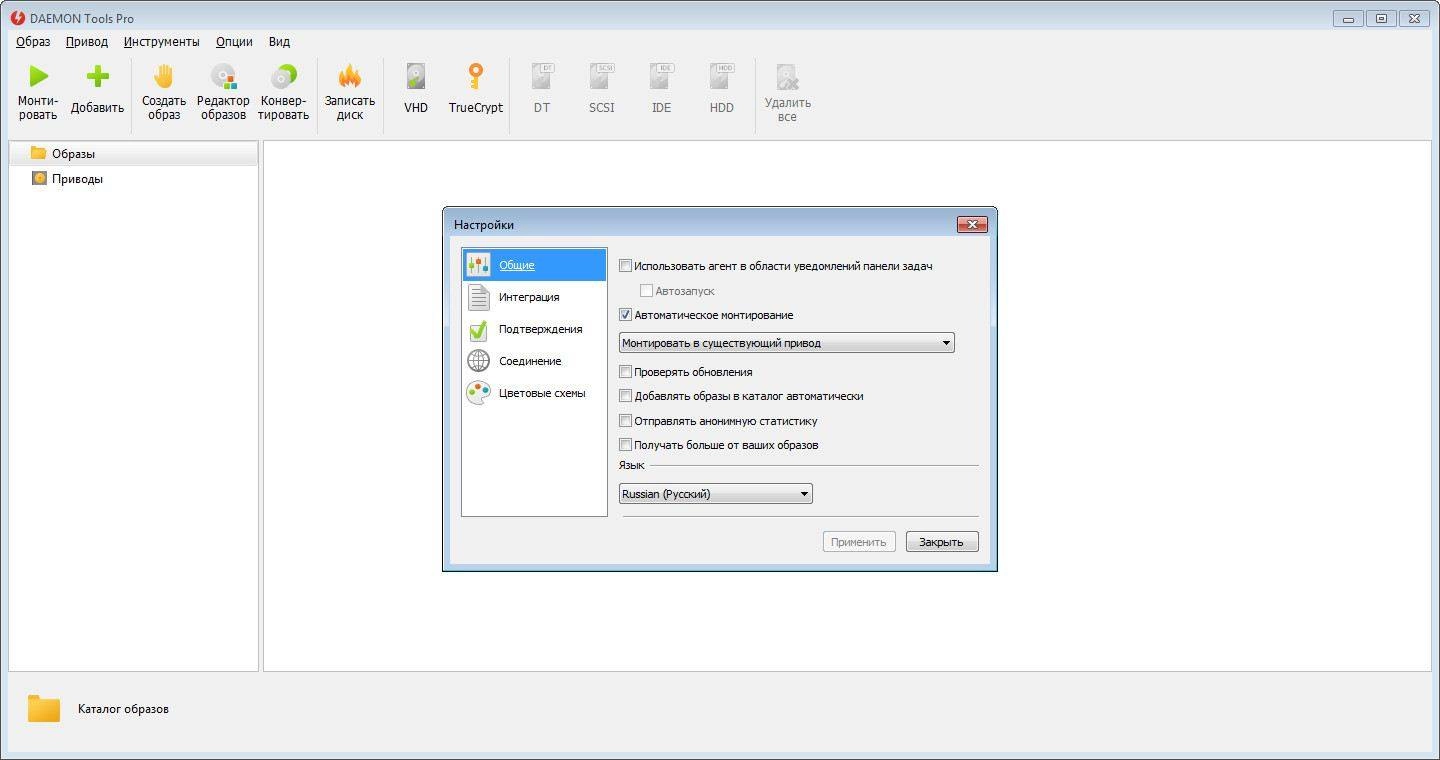Switch to the Интеграция settings tab text
Viewport: 1440px width, 760px height.
529,297
